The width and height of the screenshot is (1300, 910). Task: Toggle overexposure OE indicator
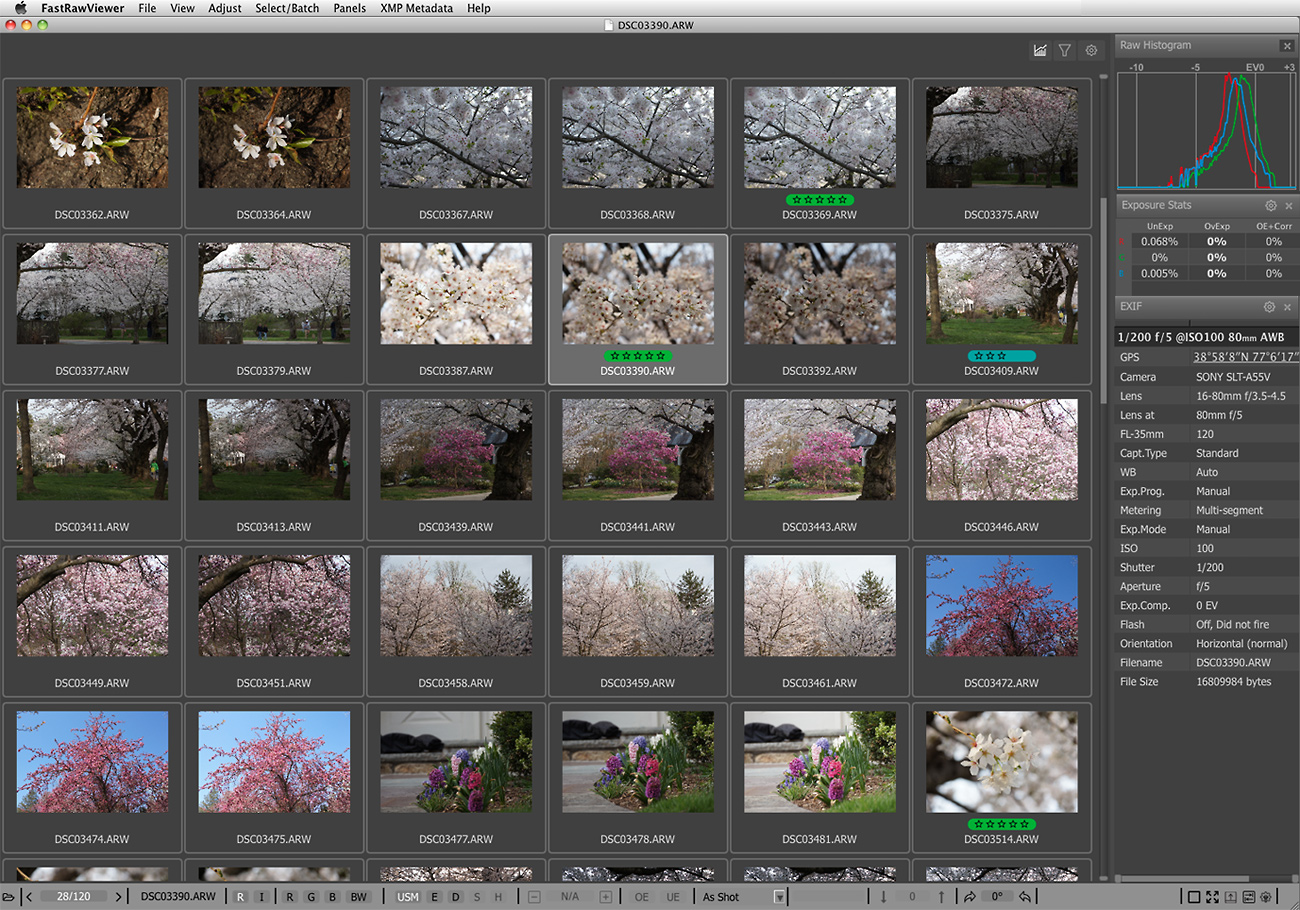[641, 897]
